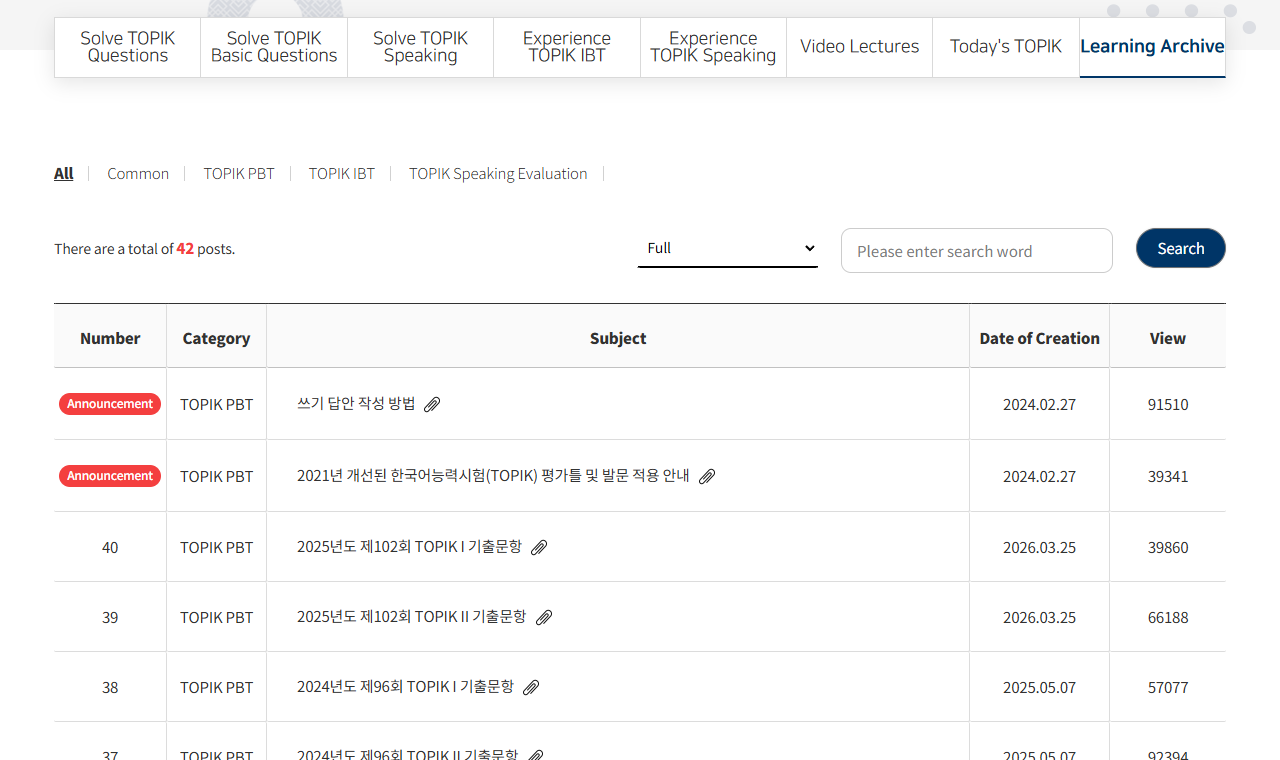The width and height of the screenshot is (1280, 760).
Task: Click Announcement badge on 2021년 개선된 row
Action: pyautogui.click(x=110, y=476)
